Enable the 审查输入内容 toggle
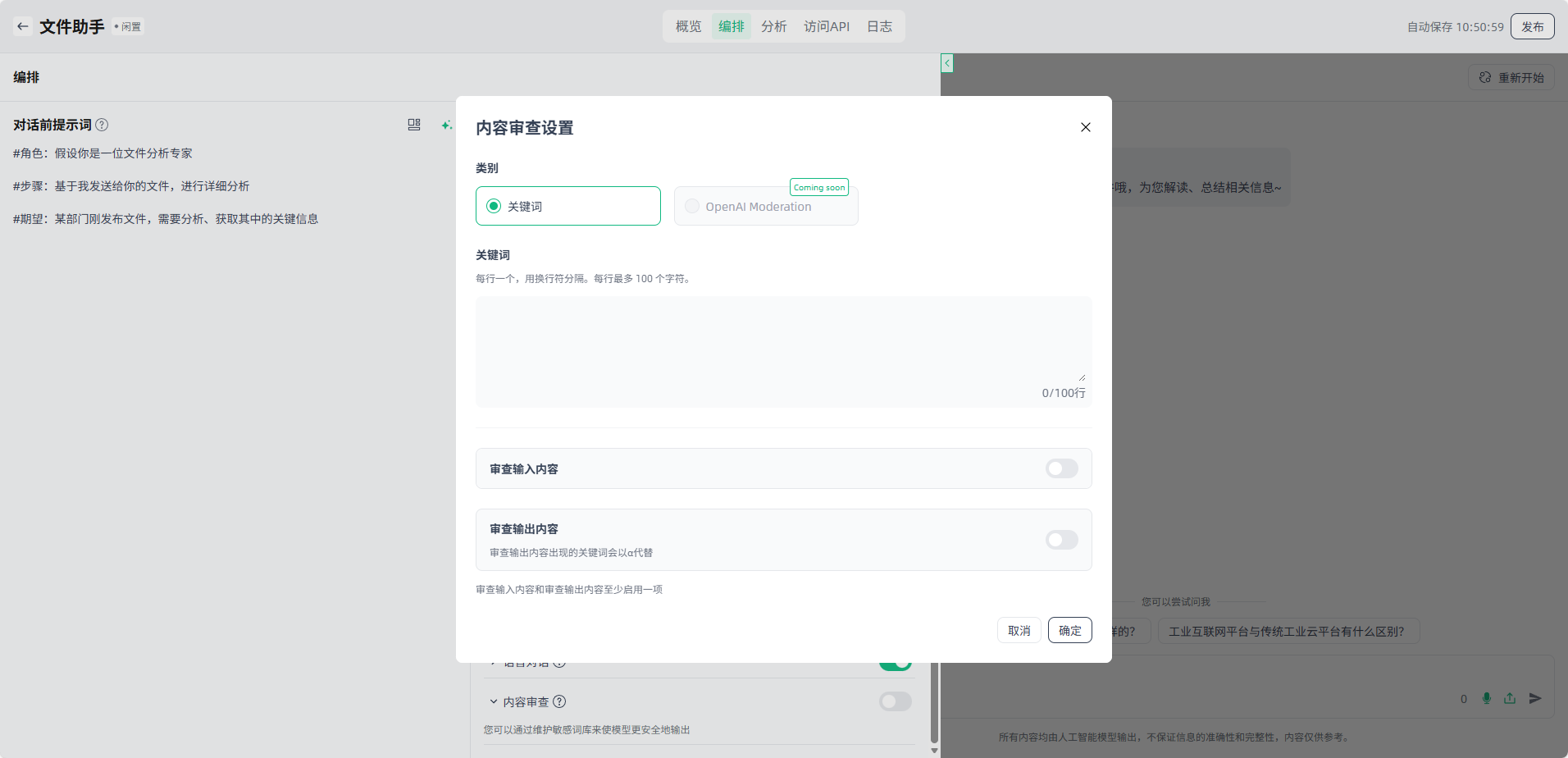1568x758 pixels. (x=1061, y=468)
